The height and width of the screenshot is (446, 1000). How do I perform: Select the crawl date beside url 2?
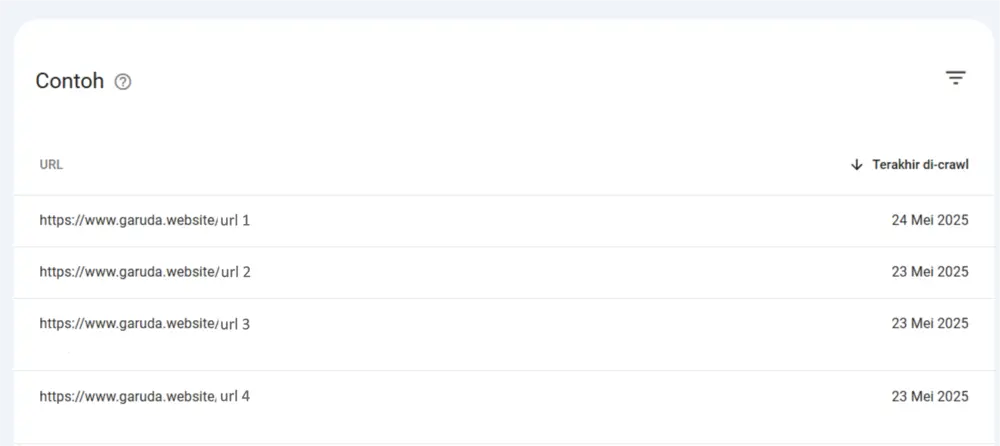(930, 272)
